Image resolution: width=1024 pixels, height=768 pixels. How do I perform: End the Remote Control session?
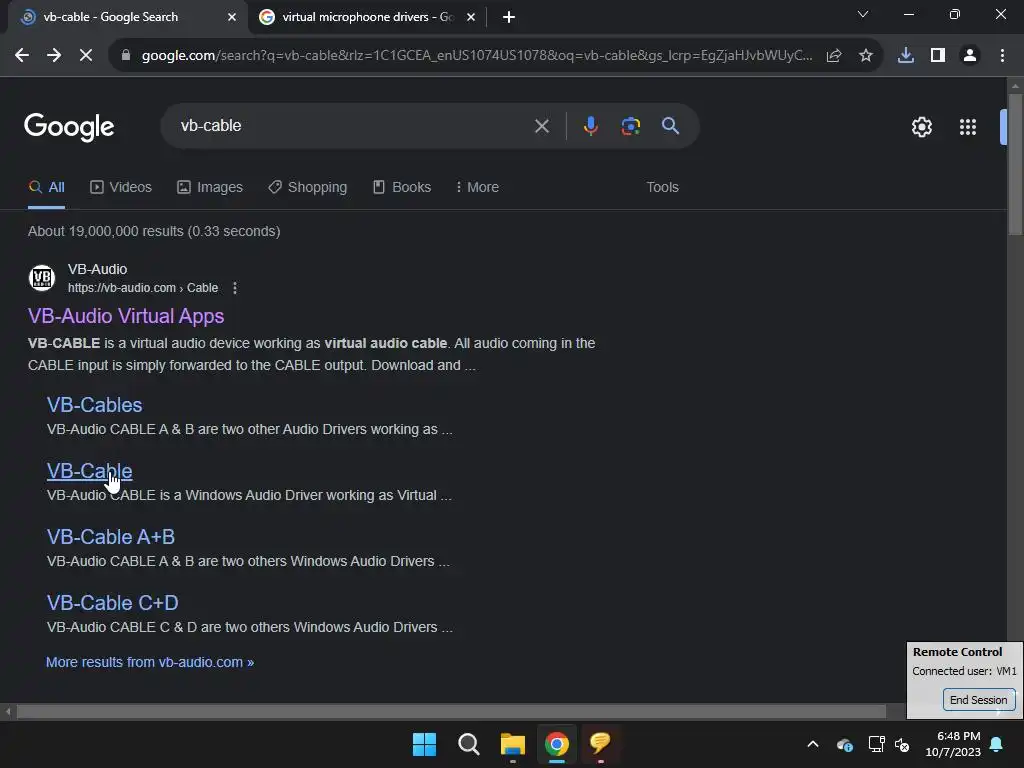(978, 700)
